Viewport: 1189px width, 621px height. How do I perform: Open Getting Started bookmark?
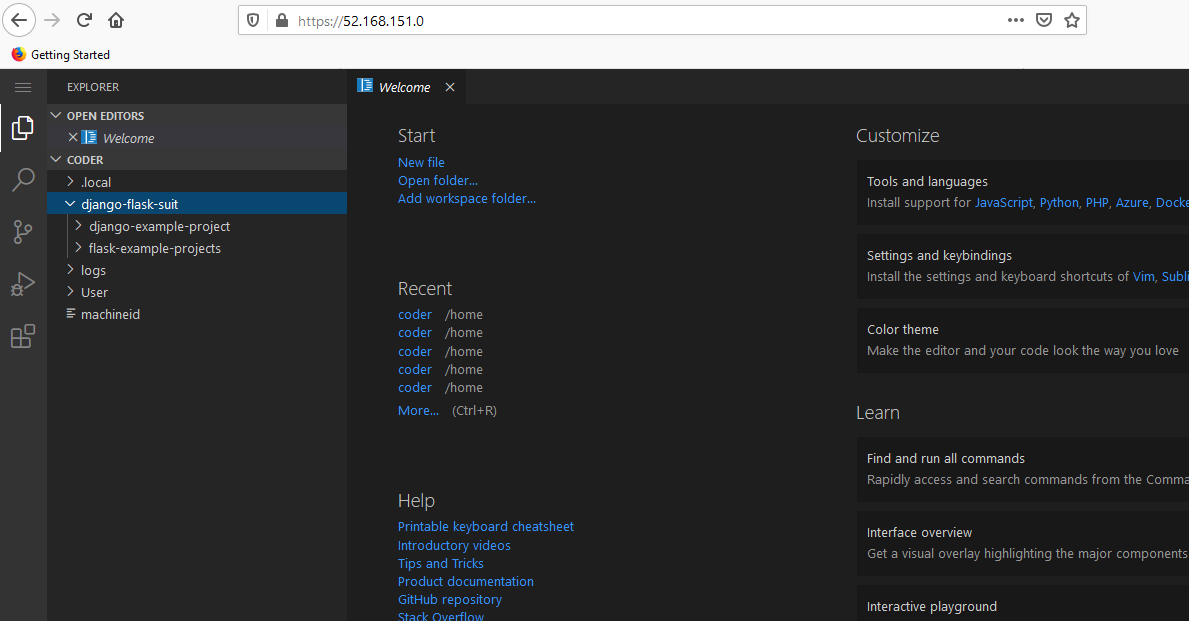click(61, 55)
